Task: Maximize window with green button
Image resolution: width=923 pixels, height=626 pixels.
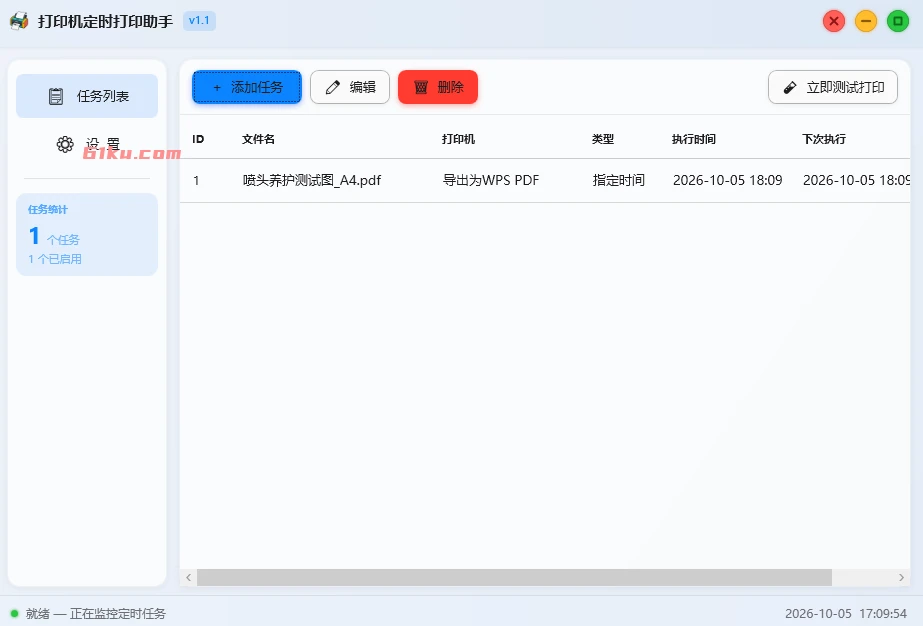Action: click(898, 21)
